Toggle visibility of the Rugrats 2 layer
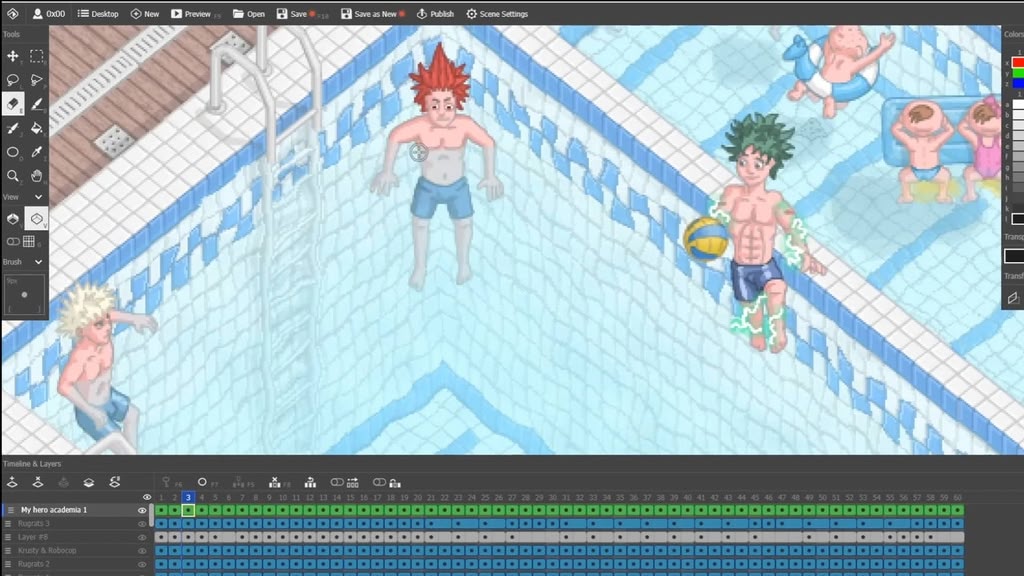This screenshot has width=1024, height=576. coord(142,564)
